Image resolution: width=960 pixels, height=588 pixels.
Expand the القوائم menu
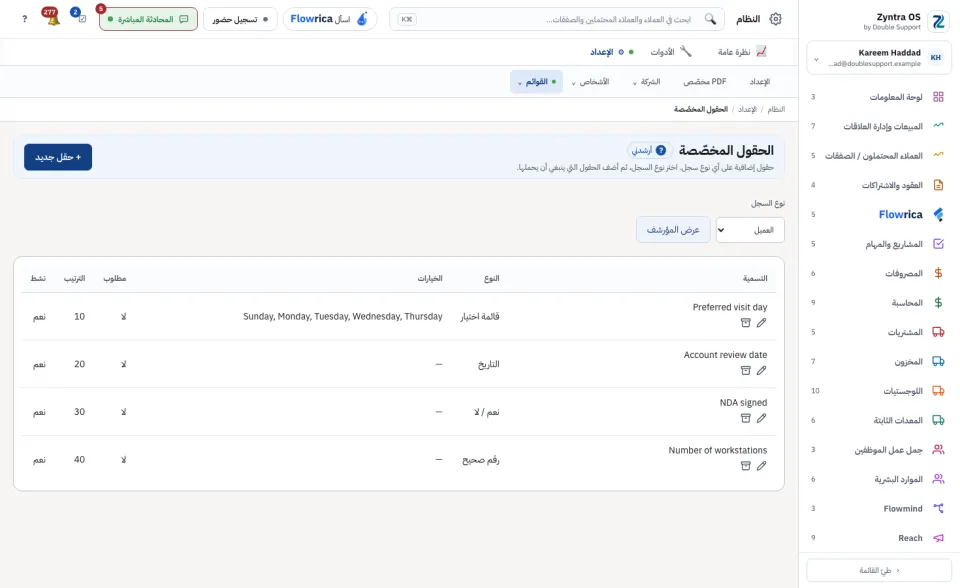536,81
